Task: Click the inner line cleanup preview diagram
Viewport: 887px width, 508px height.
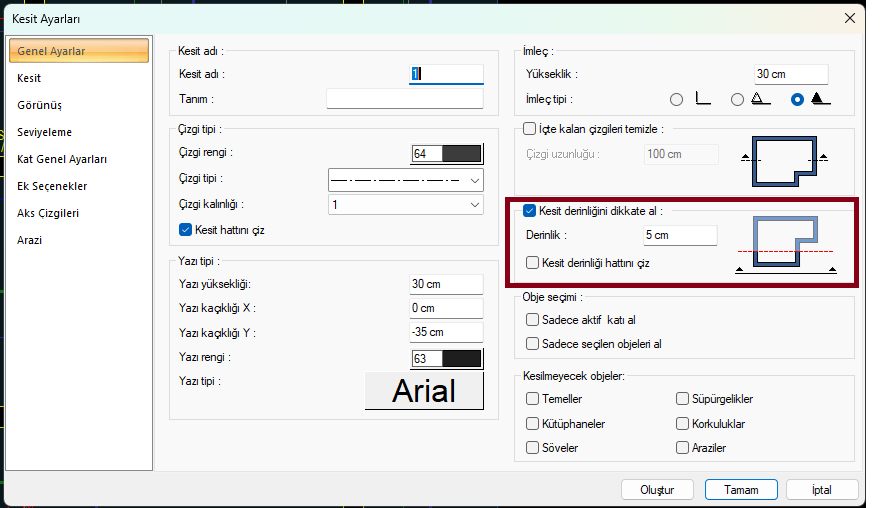Action: click(784, 161)
